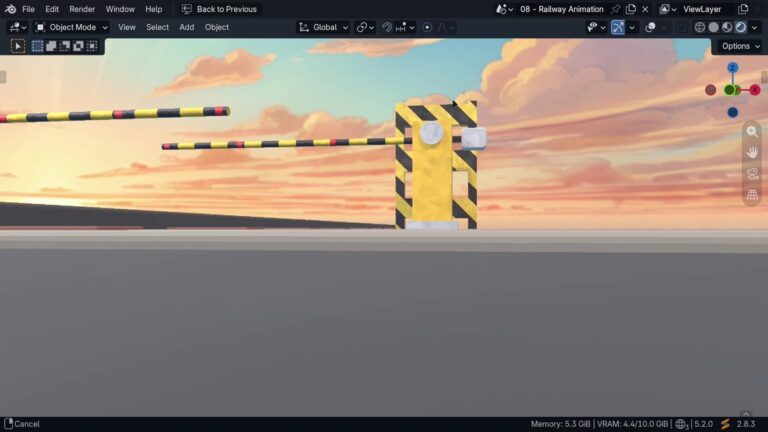
Task: Click the green Y axis gizmo
Action: pyautogui.click(x=730, y=90)
